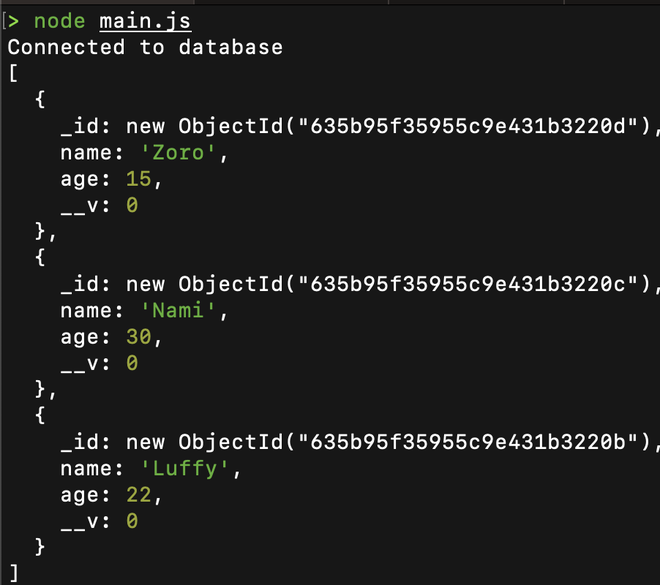Click the age value 22
Viewport: 660px width, 585px height.
[138, 495]
